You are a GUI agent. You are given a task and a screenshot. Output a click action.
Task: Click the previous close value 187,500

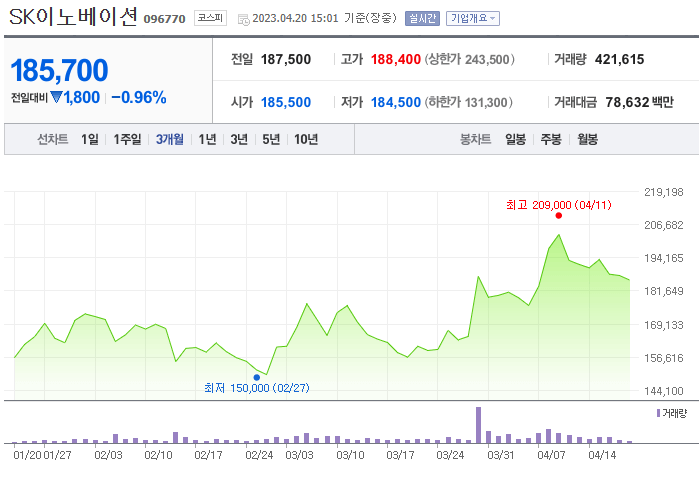click(286, 59)
